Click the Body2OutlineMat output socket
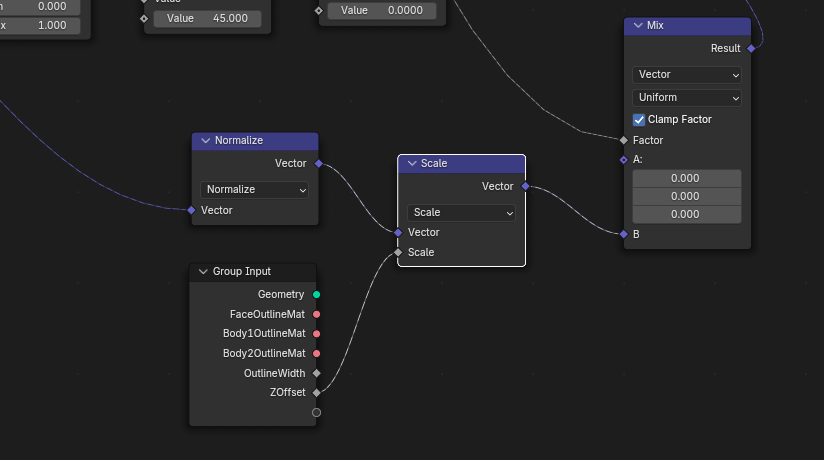Viewport: 824px width, 460px height. point(317,353)
